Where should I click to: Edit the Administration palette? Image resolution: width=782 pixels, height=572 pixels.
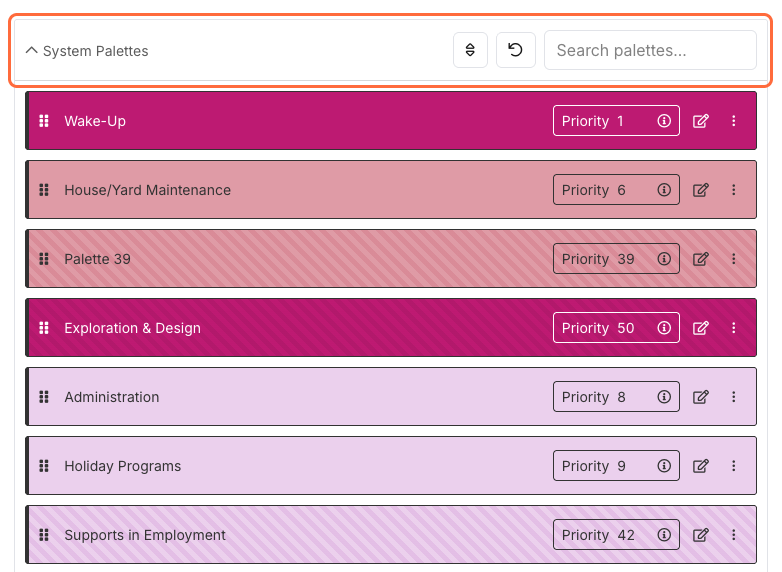(x=701, y=397)
